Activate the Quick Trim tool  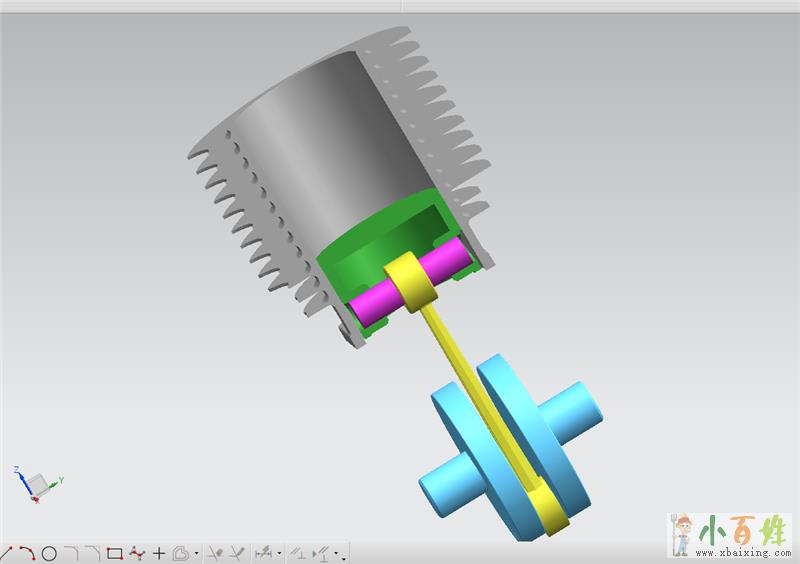coord(214,553)
